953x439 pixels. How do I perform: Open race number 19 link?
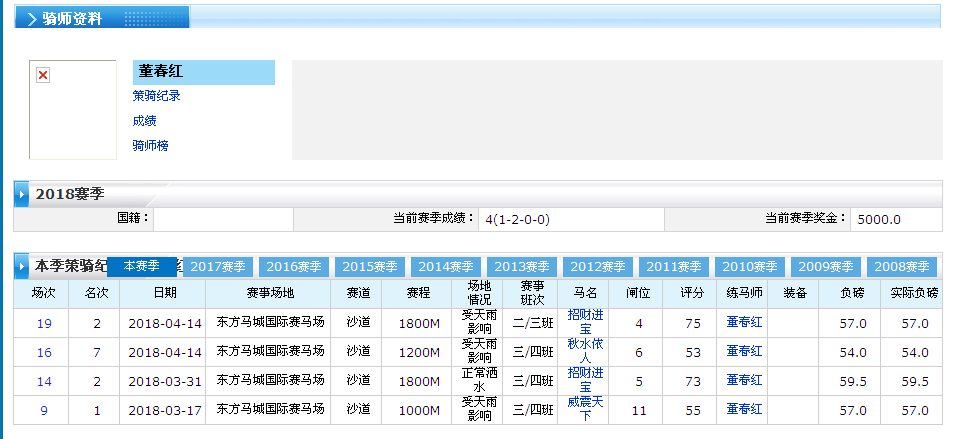pos(44,323)
